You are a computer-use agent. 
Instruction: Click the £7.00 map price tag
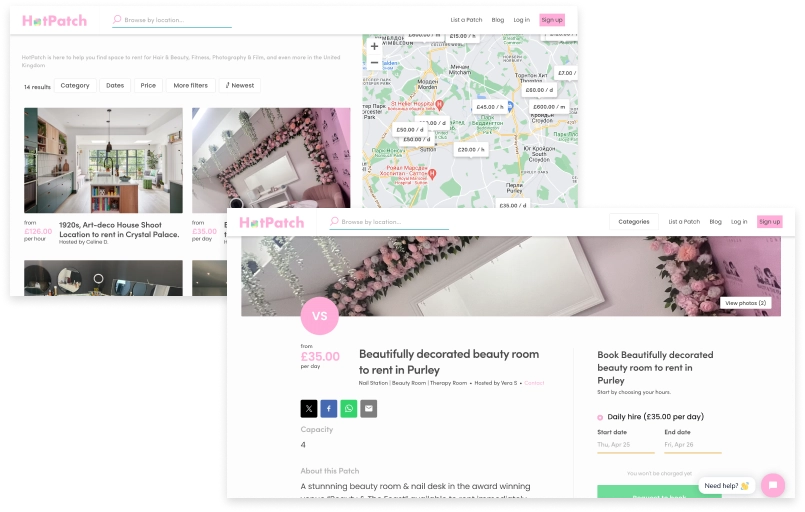pyautogui.click(x=567, y=73)
